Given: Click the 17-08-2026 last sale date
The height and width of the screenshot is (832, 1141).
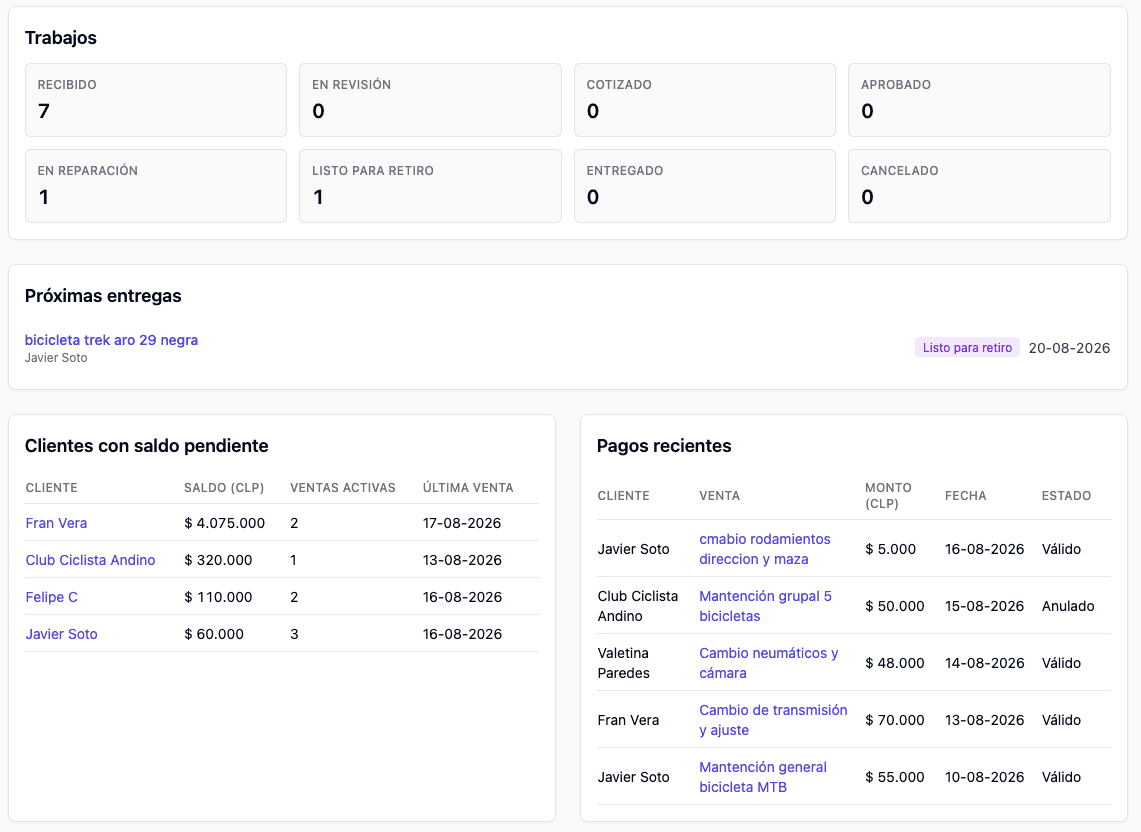Looking at the screenshot, I should 462,523.
